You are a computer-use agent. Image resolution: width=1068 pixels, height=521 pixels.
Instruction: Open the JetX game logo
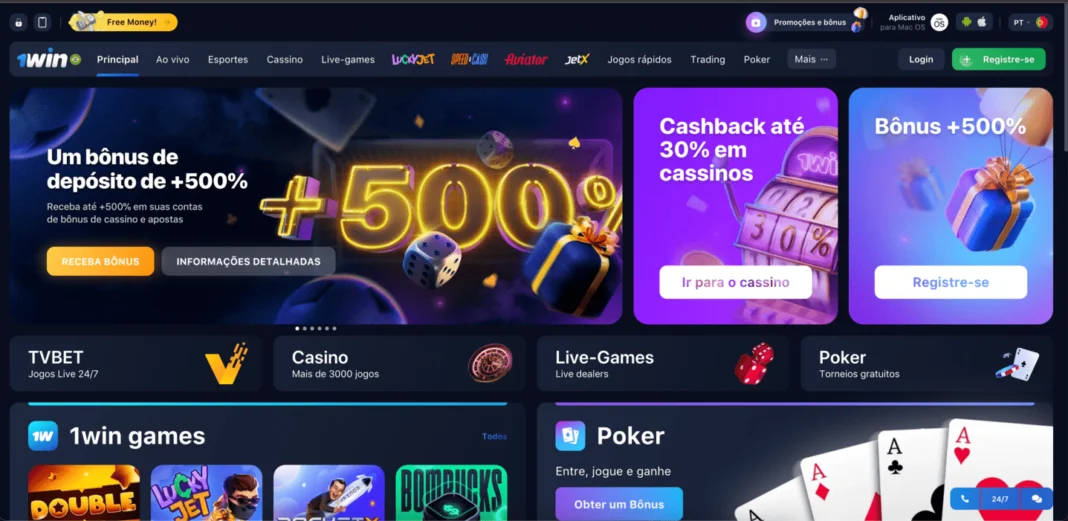click(x=576, y=59)
